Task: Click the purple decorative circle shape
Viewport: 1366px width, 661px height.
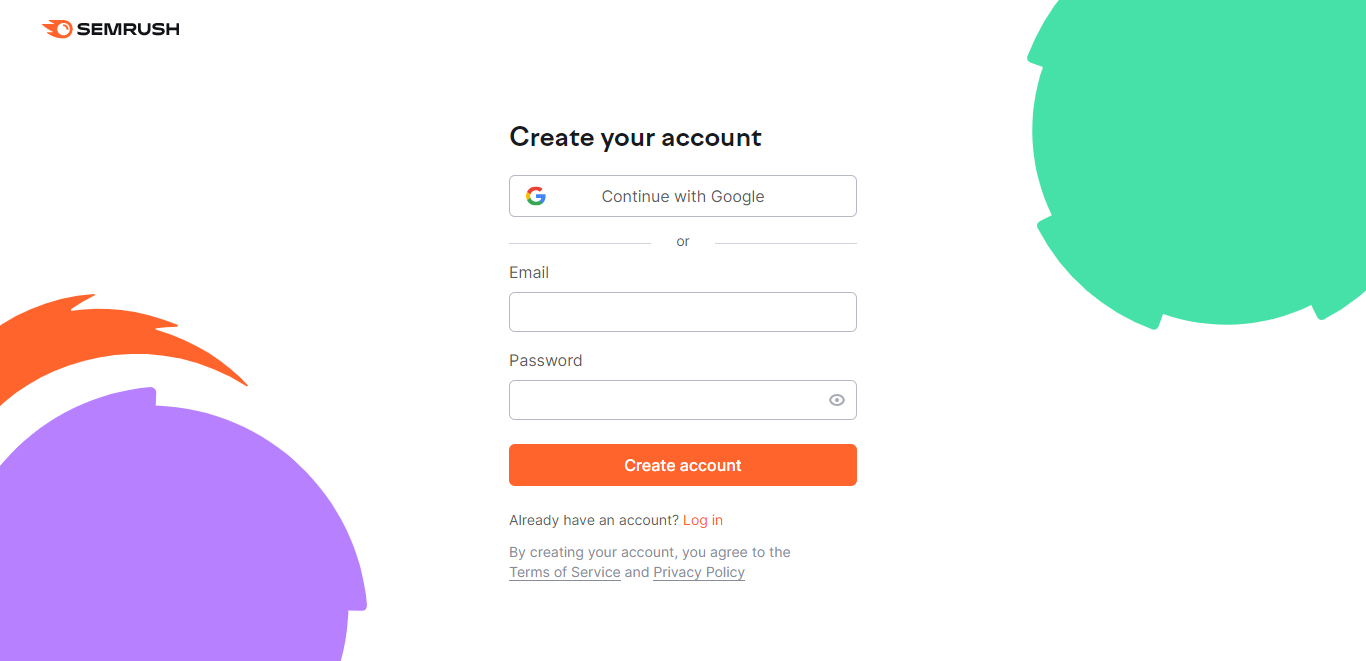Action: (x=170, y=530)
